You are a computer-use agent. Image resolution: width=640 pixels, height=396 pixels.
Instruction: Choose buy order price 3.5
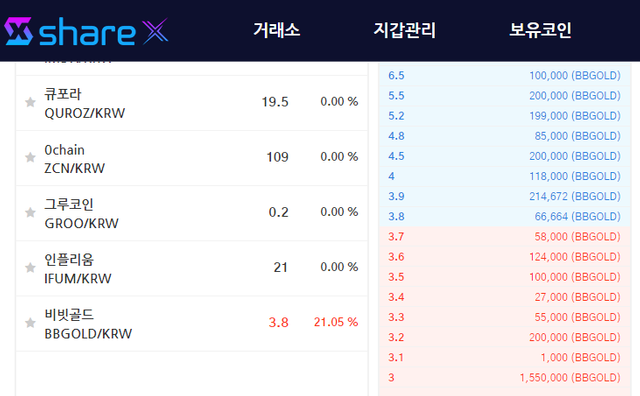click(x=396, y=277)
